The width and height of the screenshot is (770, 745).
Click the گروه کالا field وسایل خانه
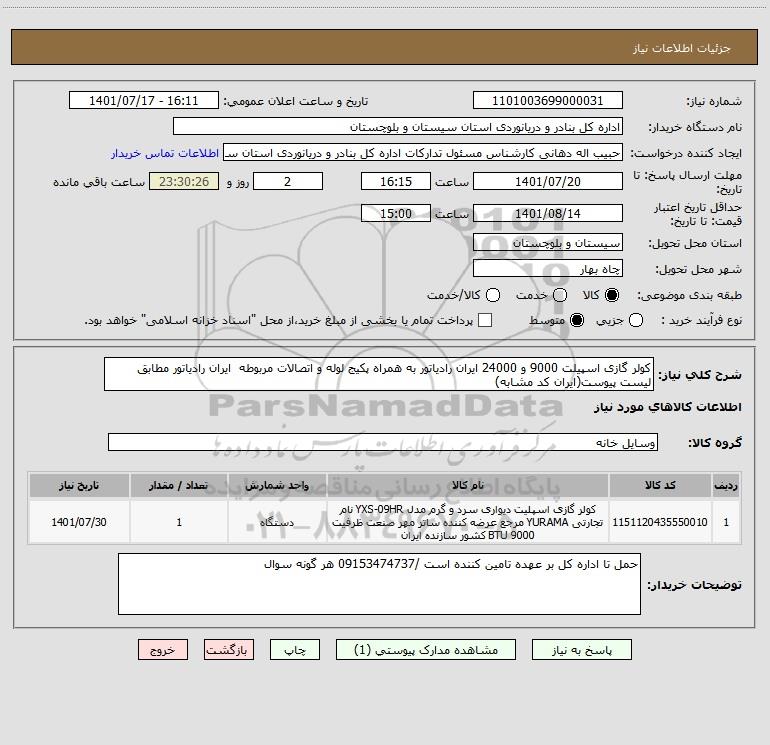point(383,442)
